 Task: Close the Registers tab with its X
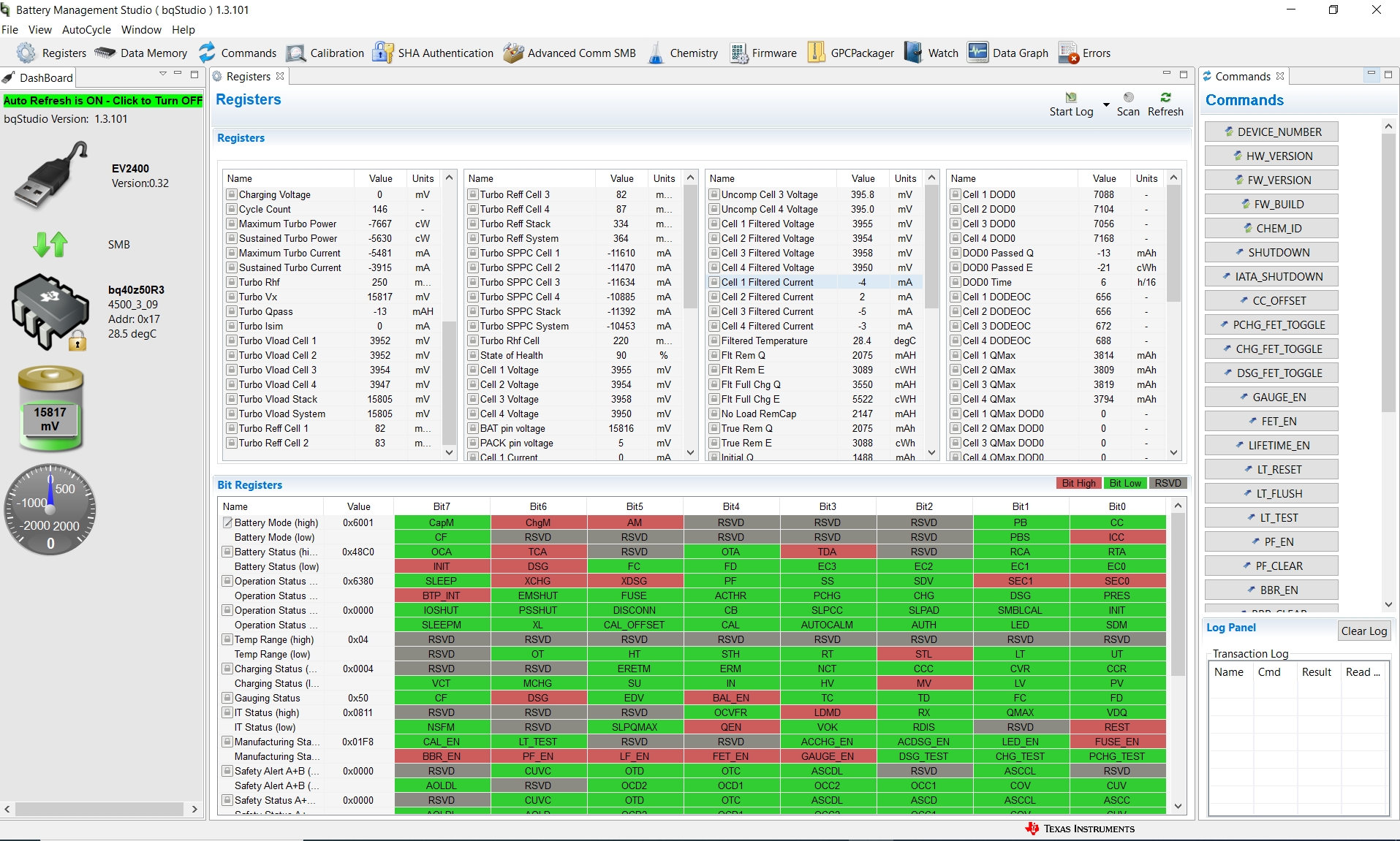tap(280, 76)
